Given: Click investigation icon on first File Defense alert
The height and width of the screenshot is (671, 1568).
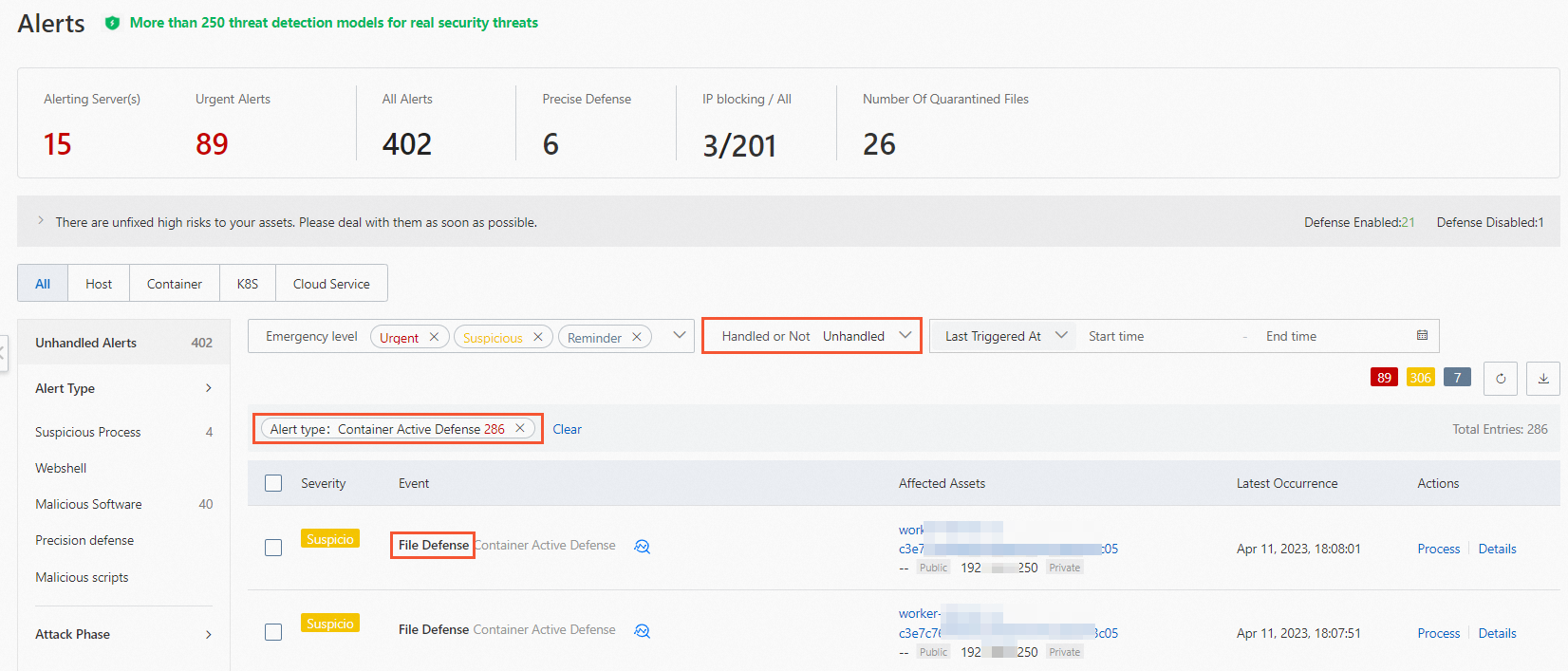Looking at the screenshot, I should pyautogui.click(x=643, y=547).
